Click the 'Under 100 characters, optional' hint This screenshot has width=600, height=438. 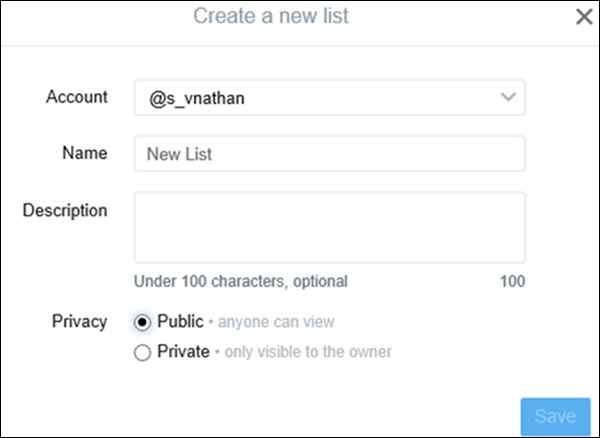[241, 282]
